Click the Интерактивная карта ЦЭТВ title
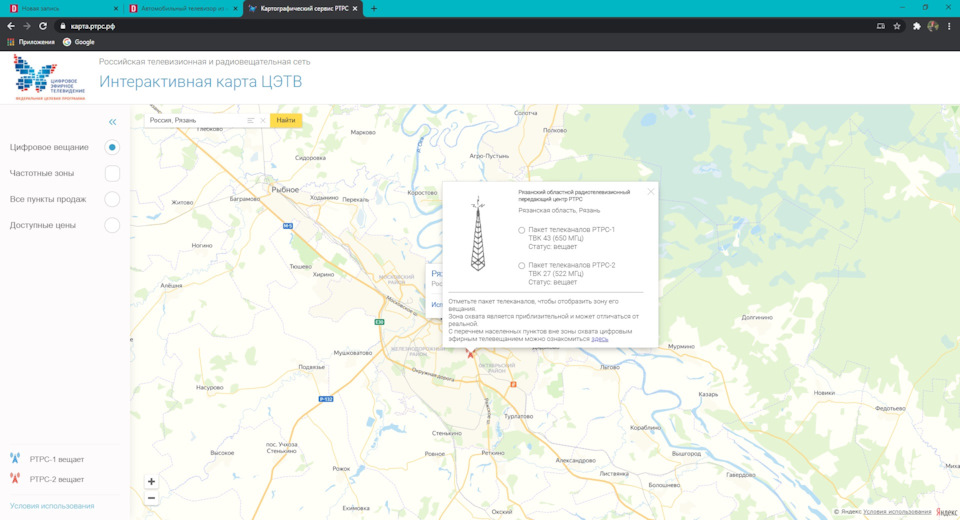 point(201,81)
